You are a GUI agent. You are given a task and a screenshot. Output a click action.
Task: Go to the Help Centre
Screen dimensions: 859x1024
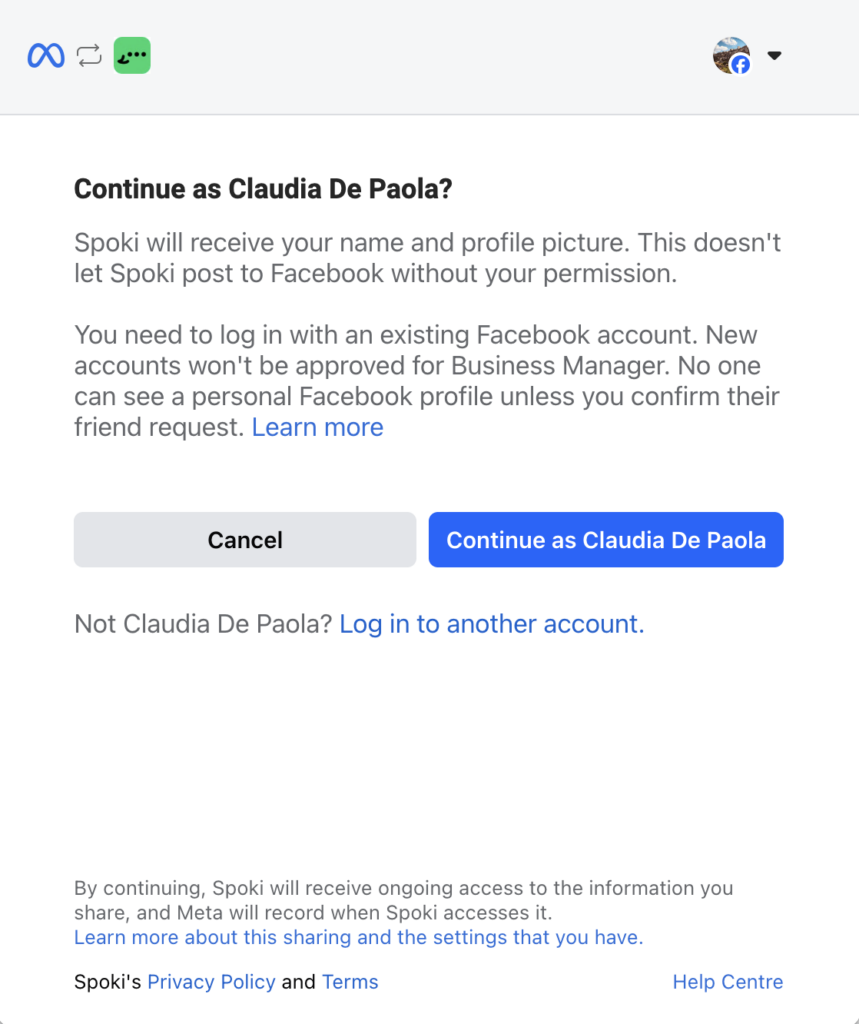pos(727,982)
